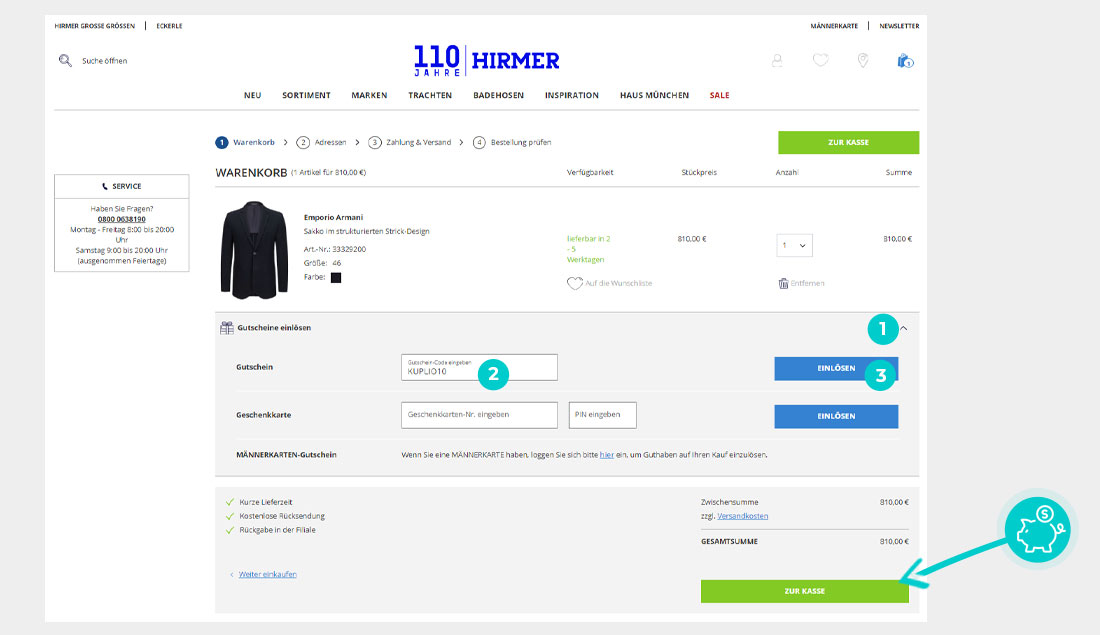Open the MARKEN menu
The width and height of the screenshot is (1100, 635).
369,95
